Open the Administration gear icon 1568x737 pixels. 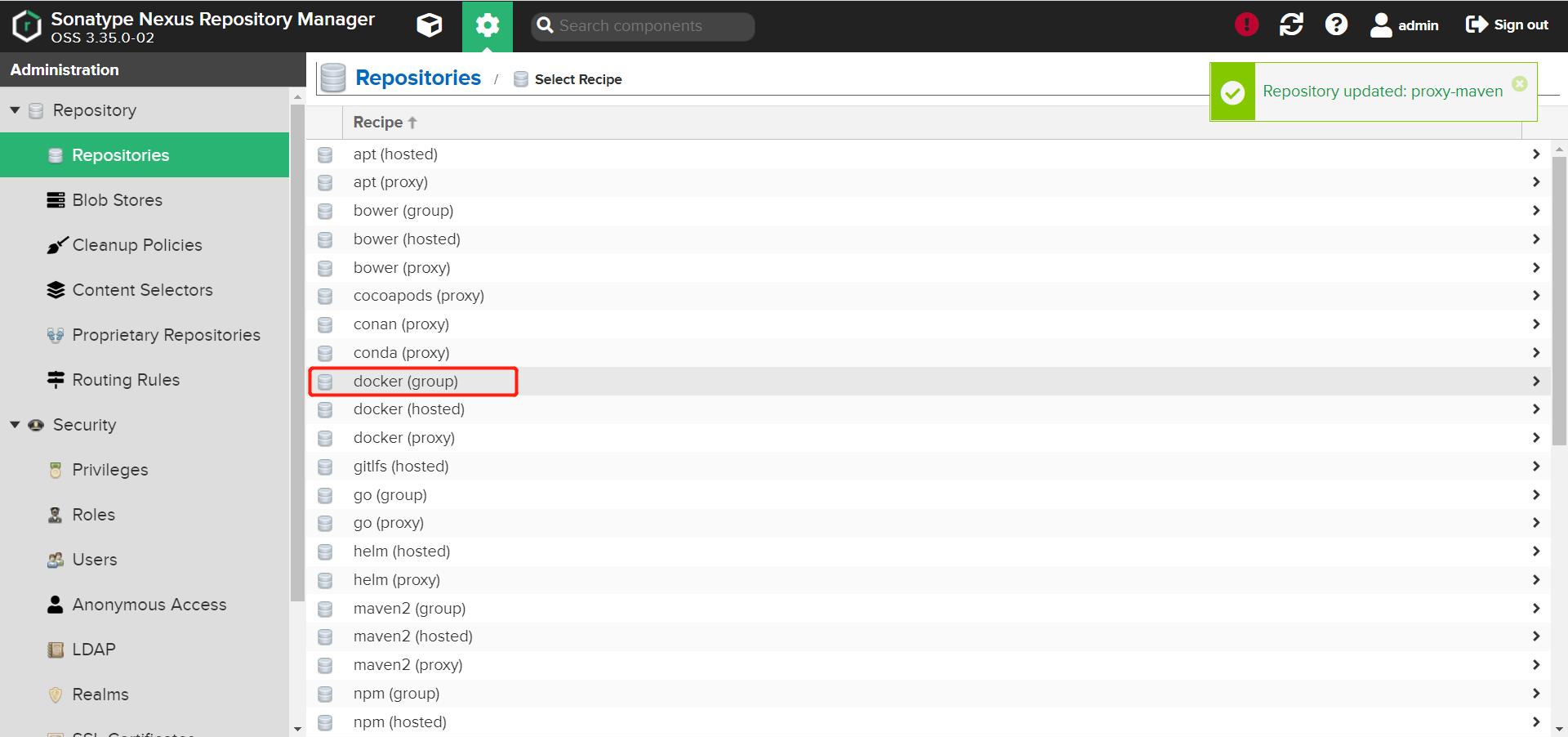(488, 25)
